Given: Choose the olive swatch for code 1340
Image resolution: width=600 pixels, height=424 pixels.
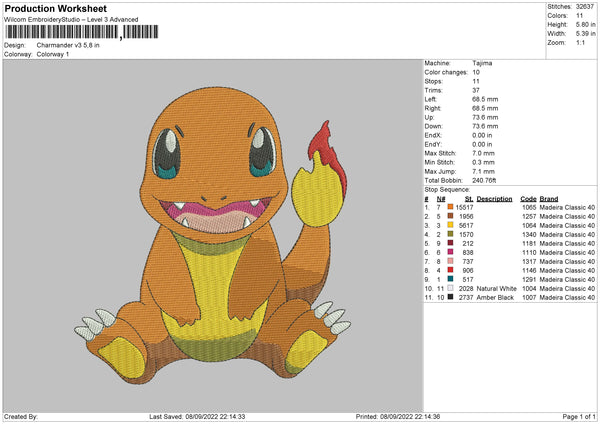Looking at the screenshot, I should pyautogui.click(x=452, y=233).
